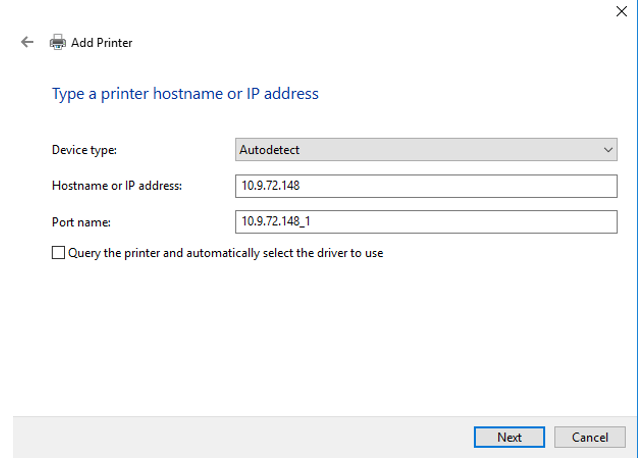Cancel the Add Printer wizard

tap(589, 437)
